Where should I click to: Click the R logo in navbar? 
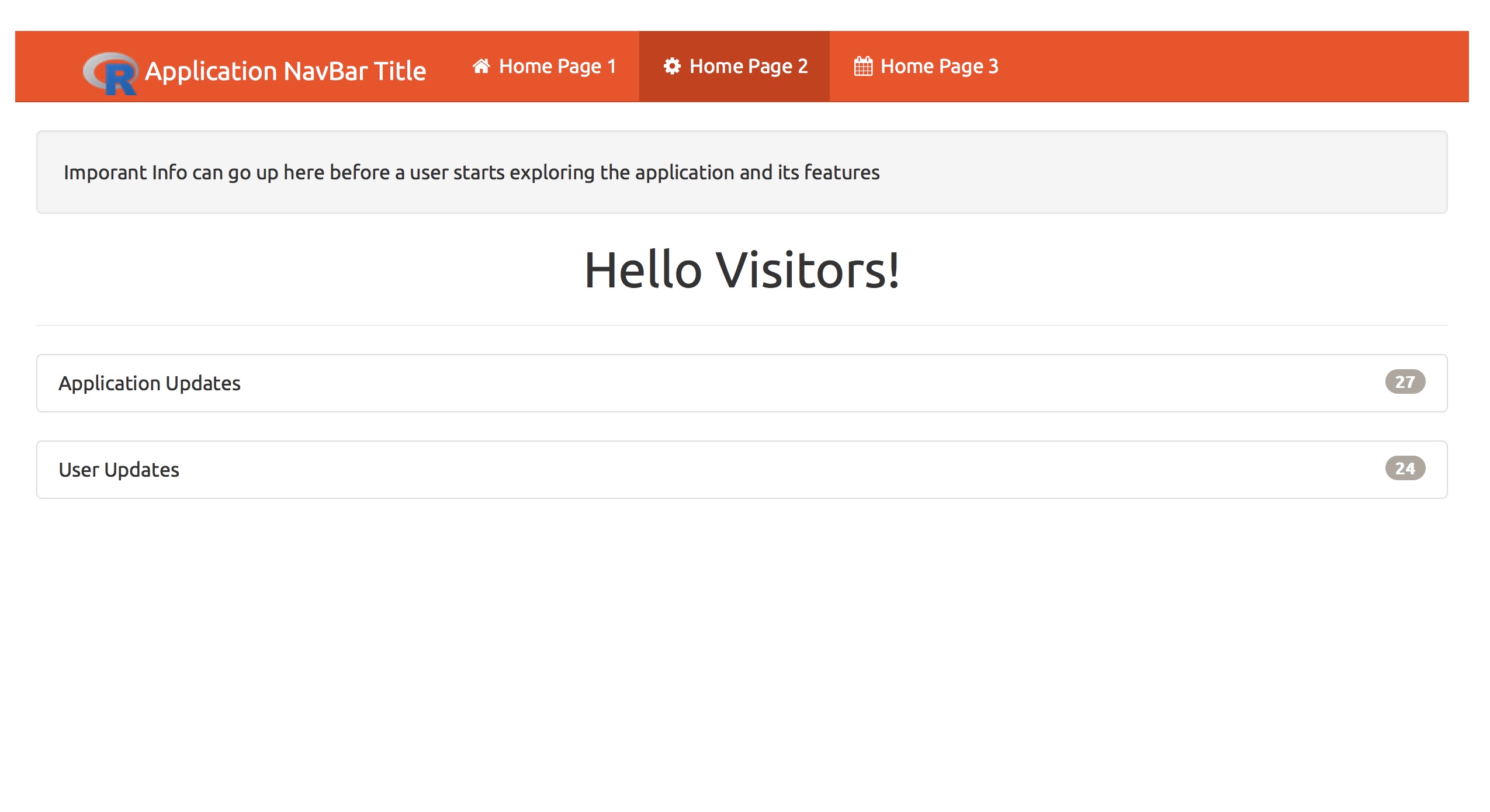pyautogui.click(x=111, y=73)
